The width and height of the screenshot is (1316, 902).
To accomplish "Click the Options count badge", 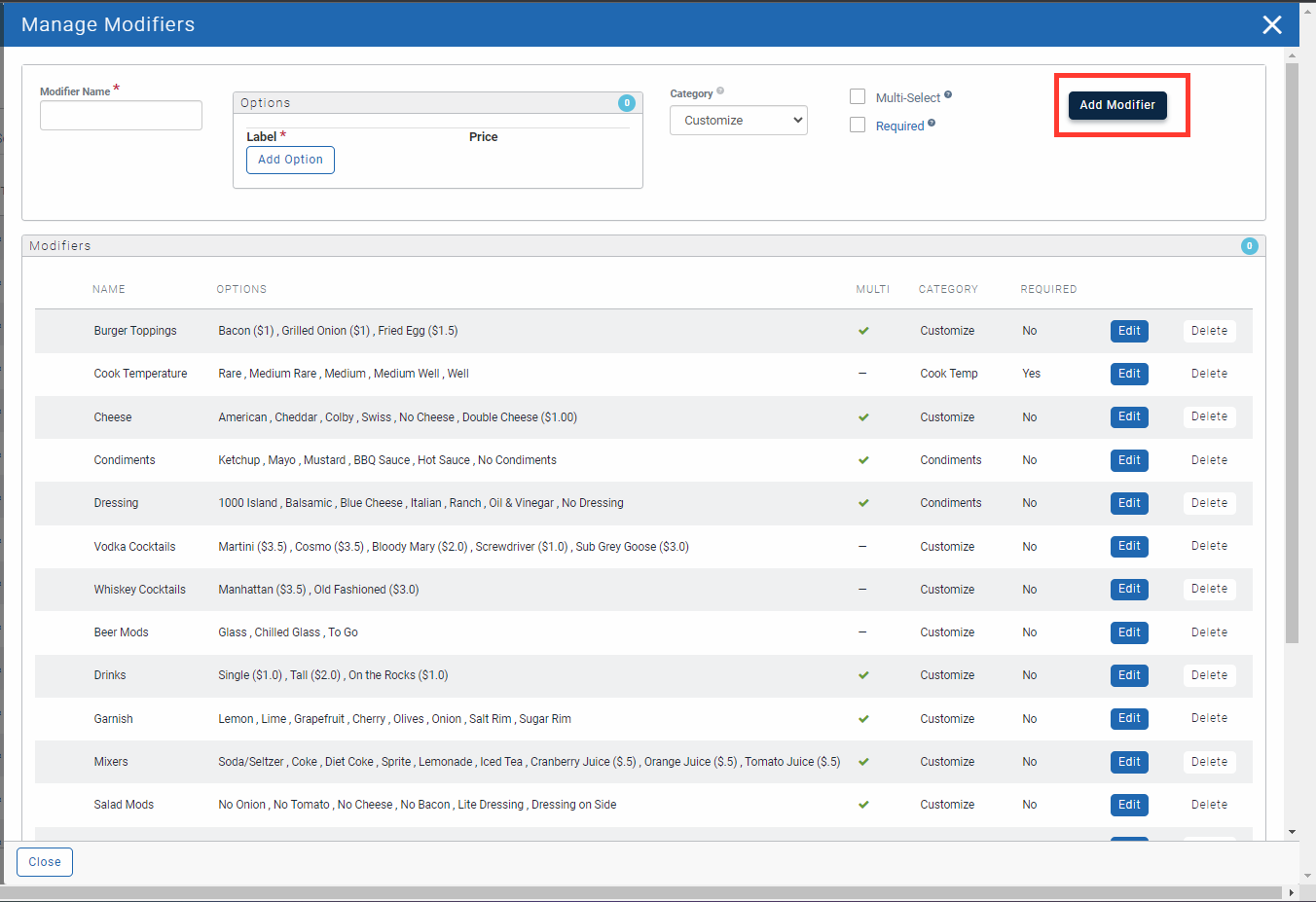I will (x=627, y=103).
